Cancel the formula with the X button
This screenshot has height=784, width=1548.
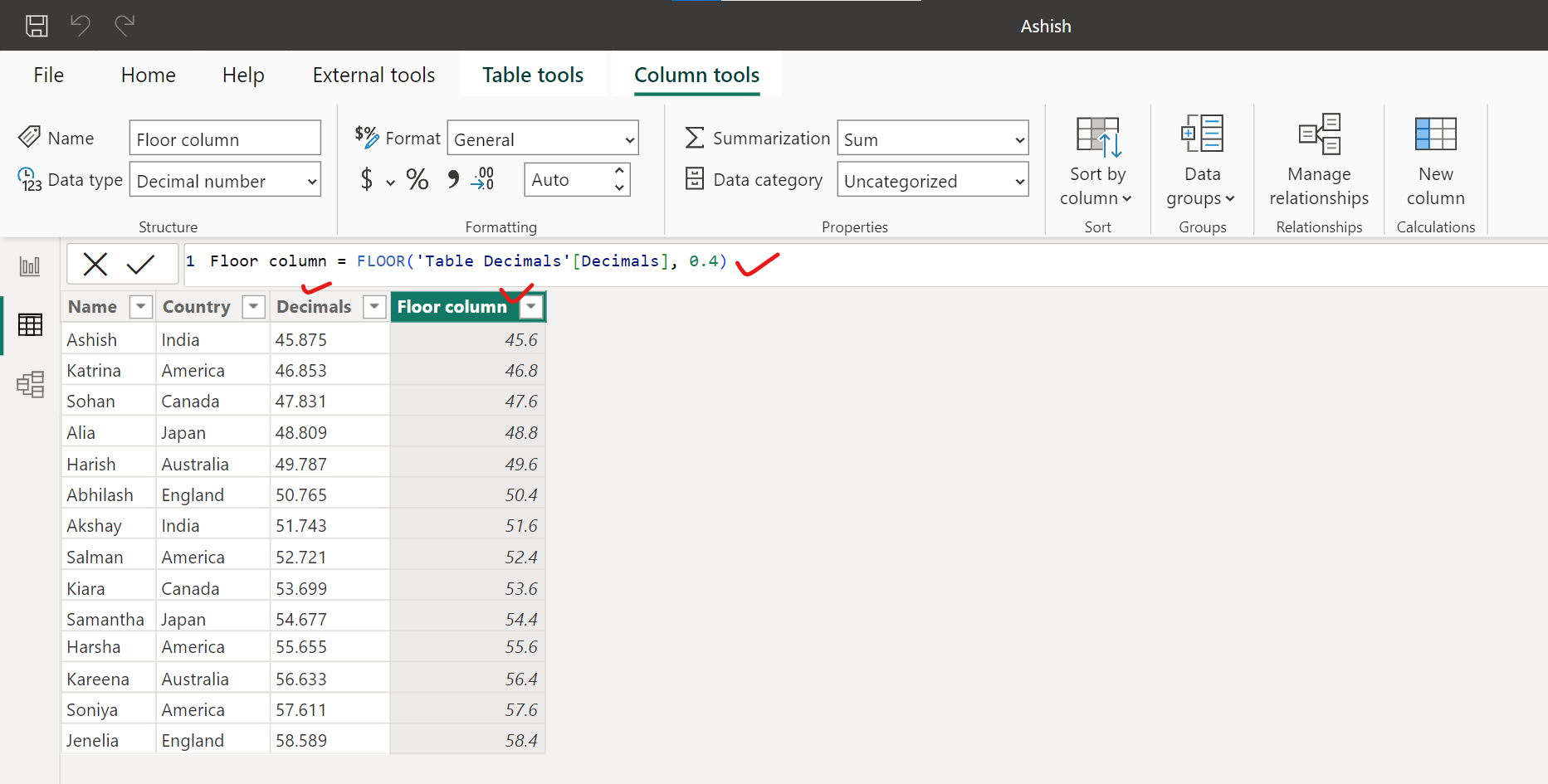point(95,263)
